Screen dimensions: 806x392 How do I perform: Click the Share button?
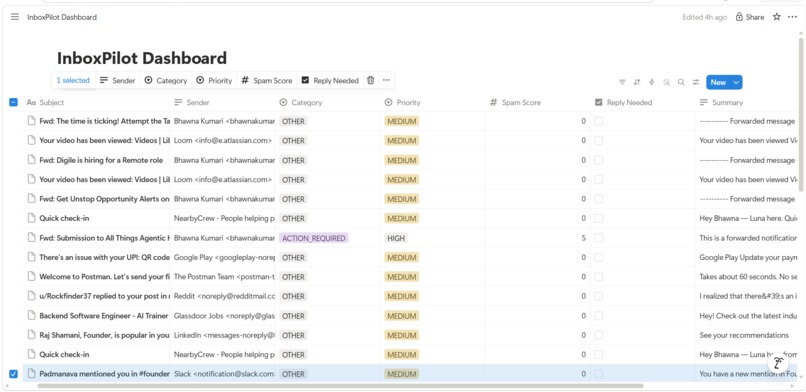click(x=750, y=17)
